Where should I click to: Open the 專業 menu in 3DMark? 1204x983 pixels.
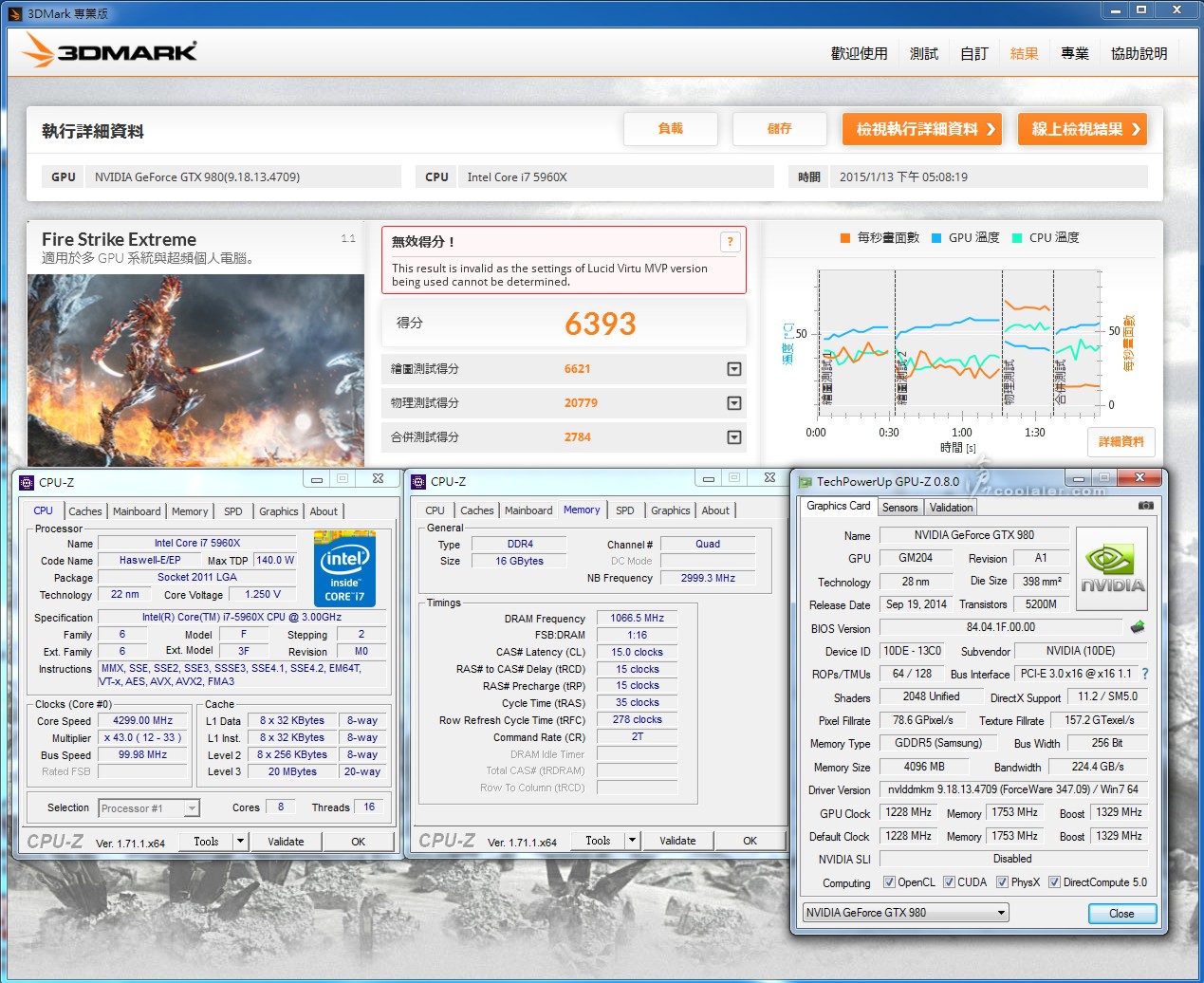1075,54
